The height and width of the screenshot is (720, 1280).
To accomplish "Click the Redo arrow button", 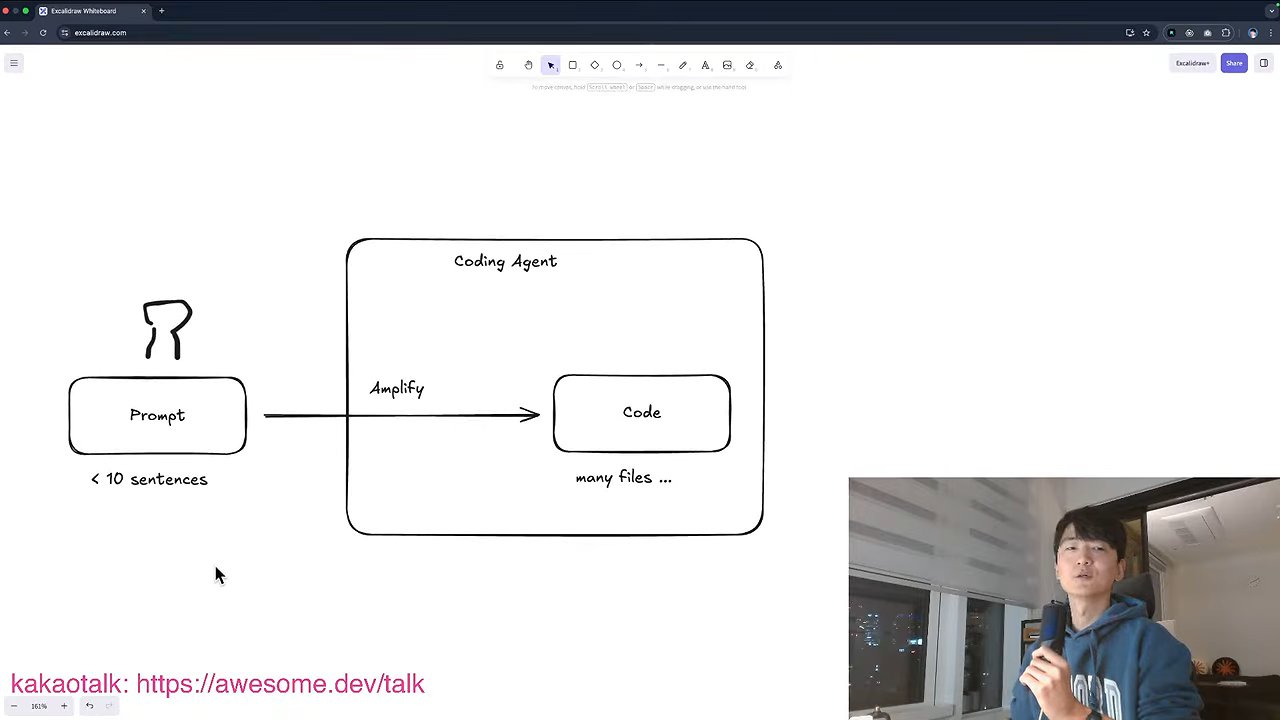I will click(109, 706).
